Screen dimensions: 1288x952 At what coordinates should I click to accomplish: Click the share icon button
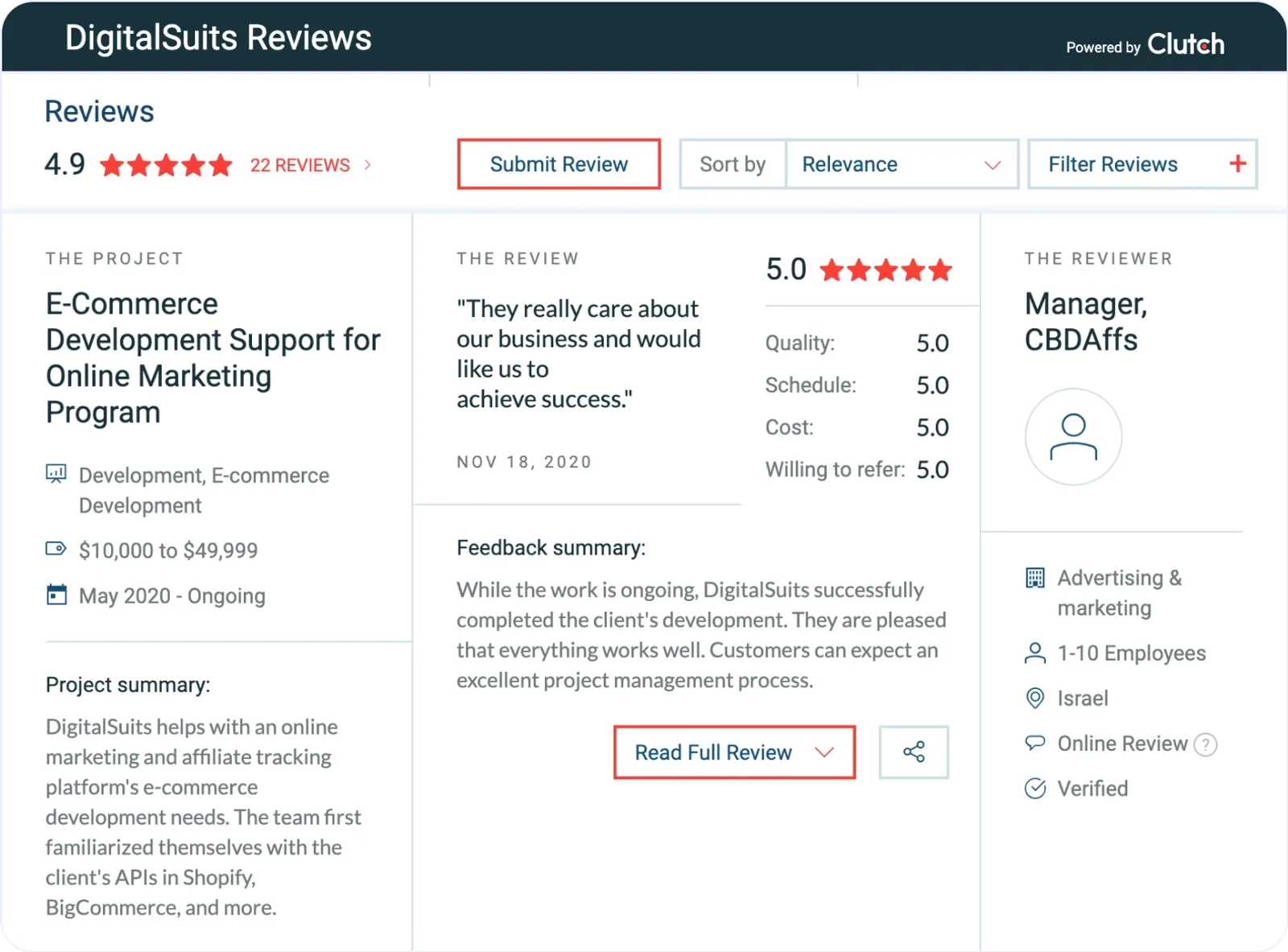(x=914, y=752)
